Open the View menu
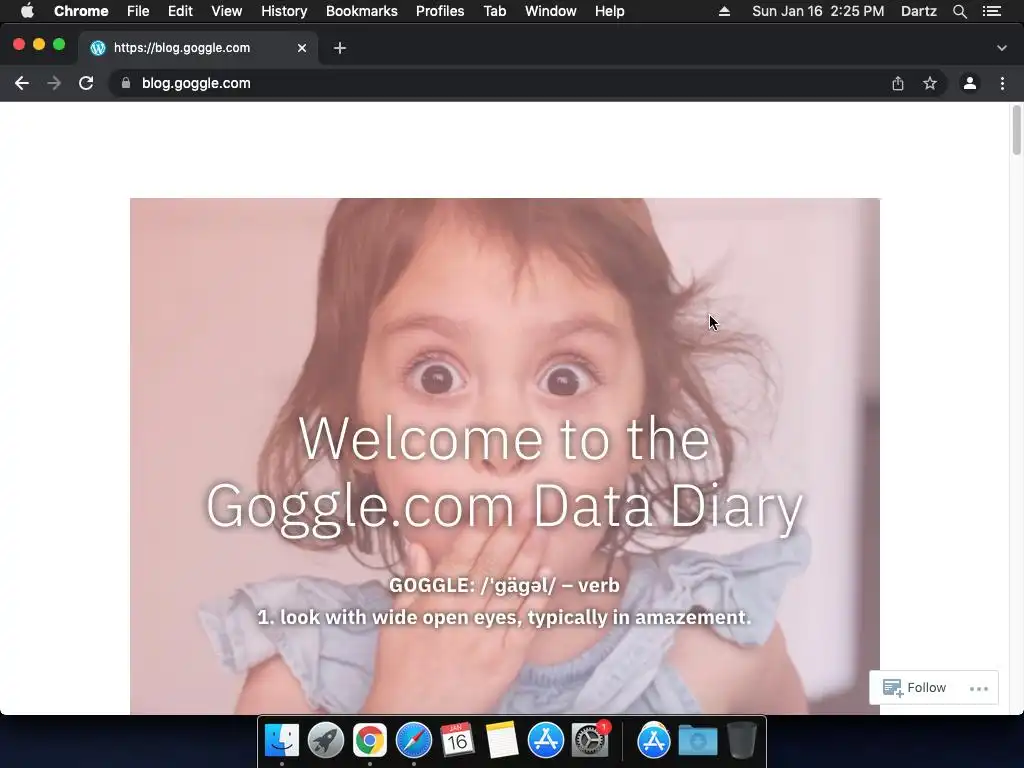The height and width of the screenshot is (768, 1024). pos(227,11)
